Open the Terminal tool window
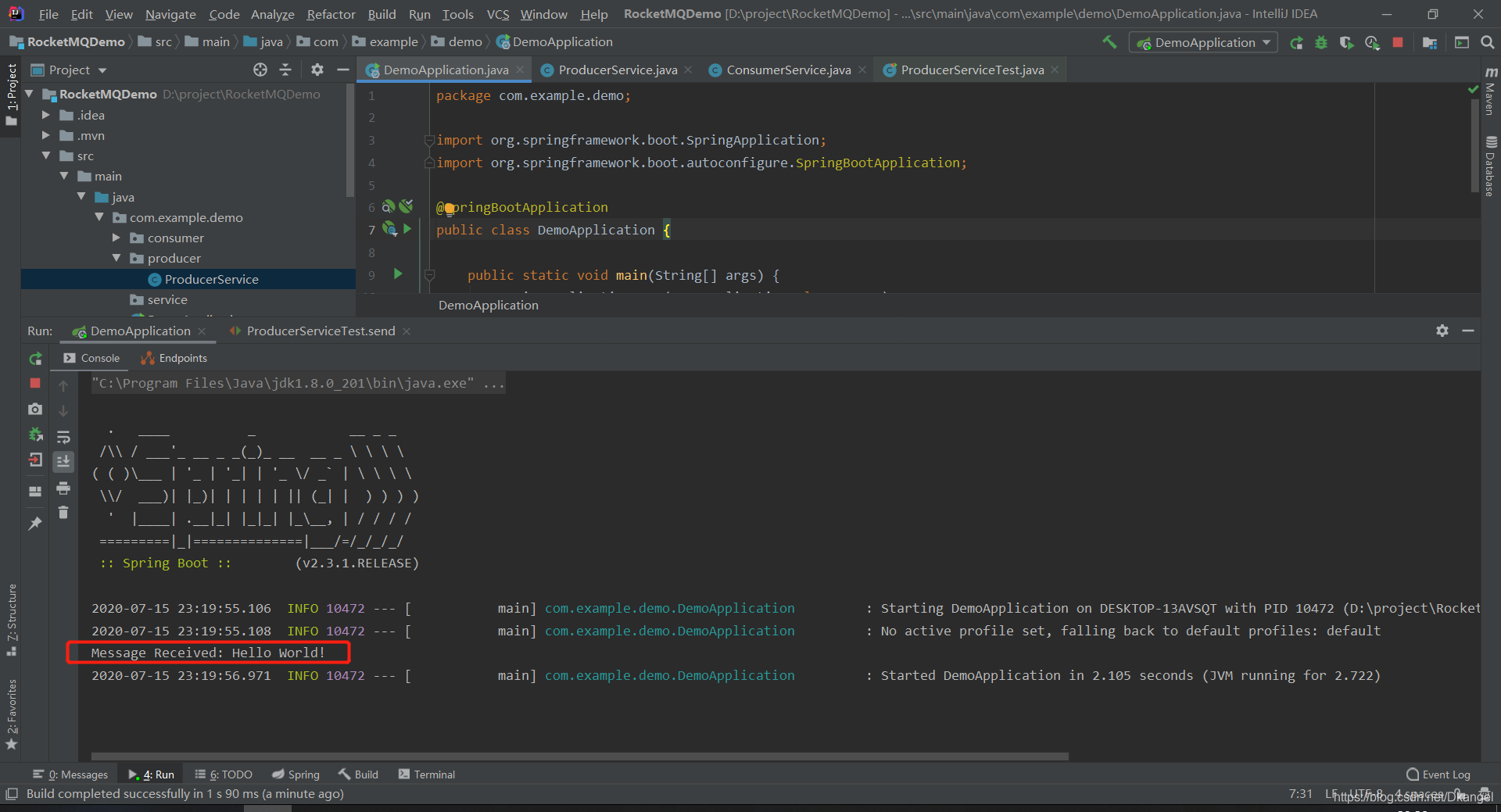This screenshot has height=812, width=1501. (427, 774)
